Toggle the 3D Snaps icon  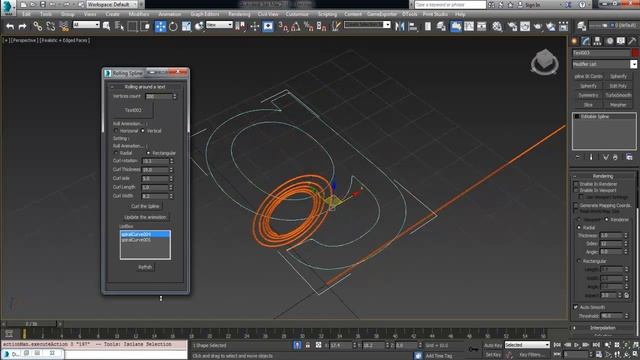283,27
